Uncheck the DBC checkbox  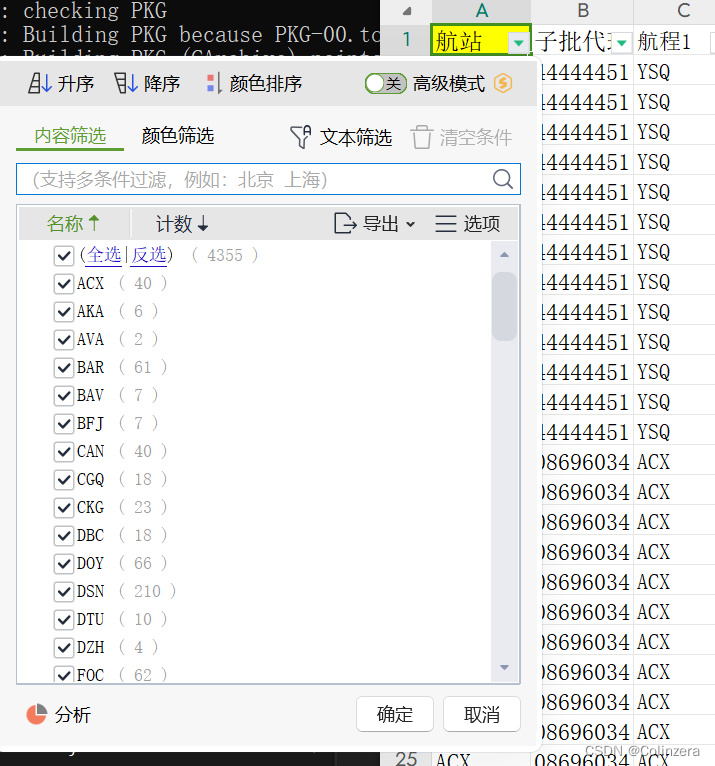63,536
